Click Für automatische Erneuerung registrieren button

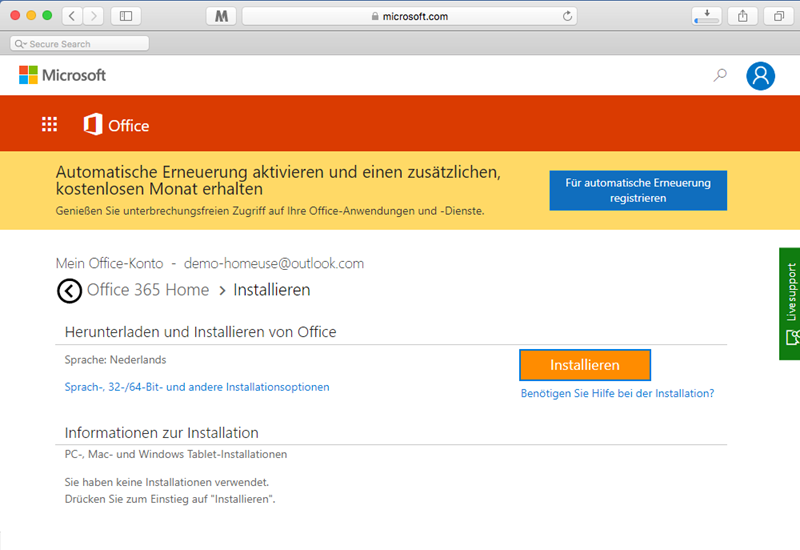[x=638, y=190]
